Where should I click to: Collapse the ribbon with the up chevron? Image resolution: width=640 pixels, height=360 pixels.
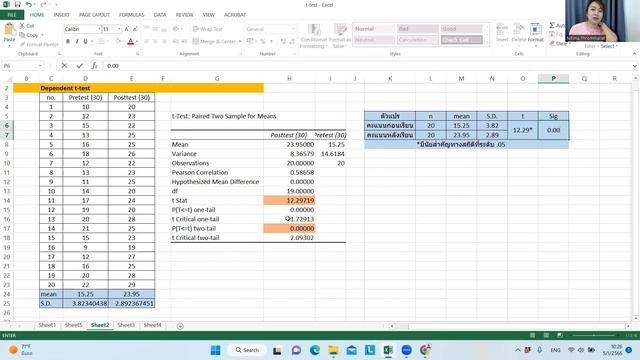pos(634,53)
